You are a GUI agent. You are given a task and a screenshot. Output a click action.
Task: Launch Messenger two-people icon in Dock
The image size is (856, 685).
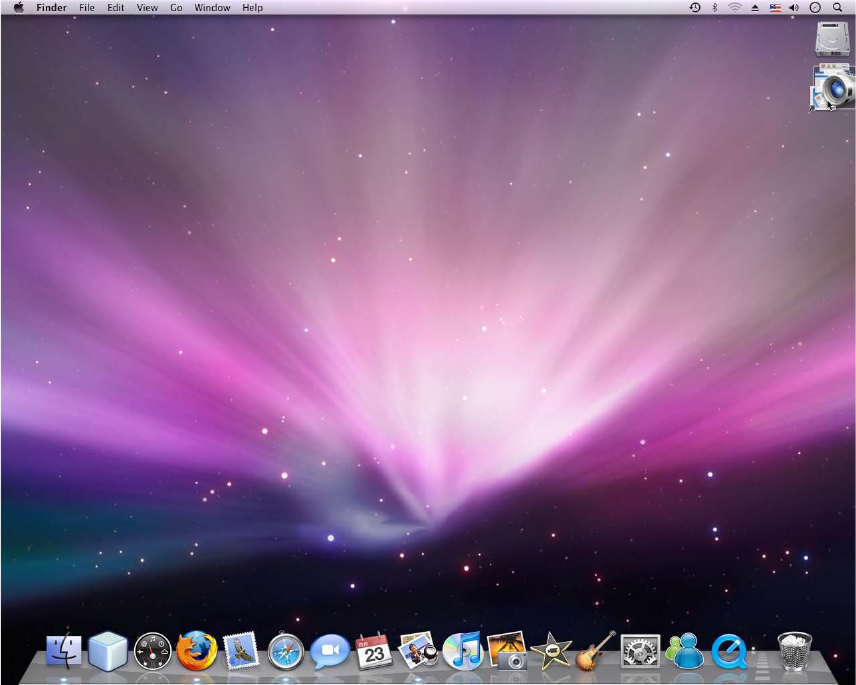[x=685, y=651]
